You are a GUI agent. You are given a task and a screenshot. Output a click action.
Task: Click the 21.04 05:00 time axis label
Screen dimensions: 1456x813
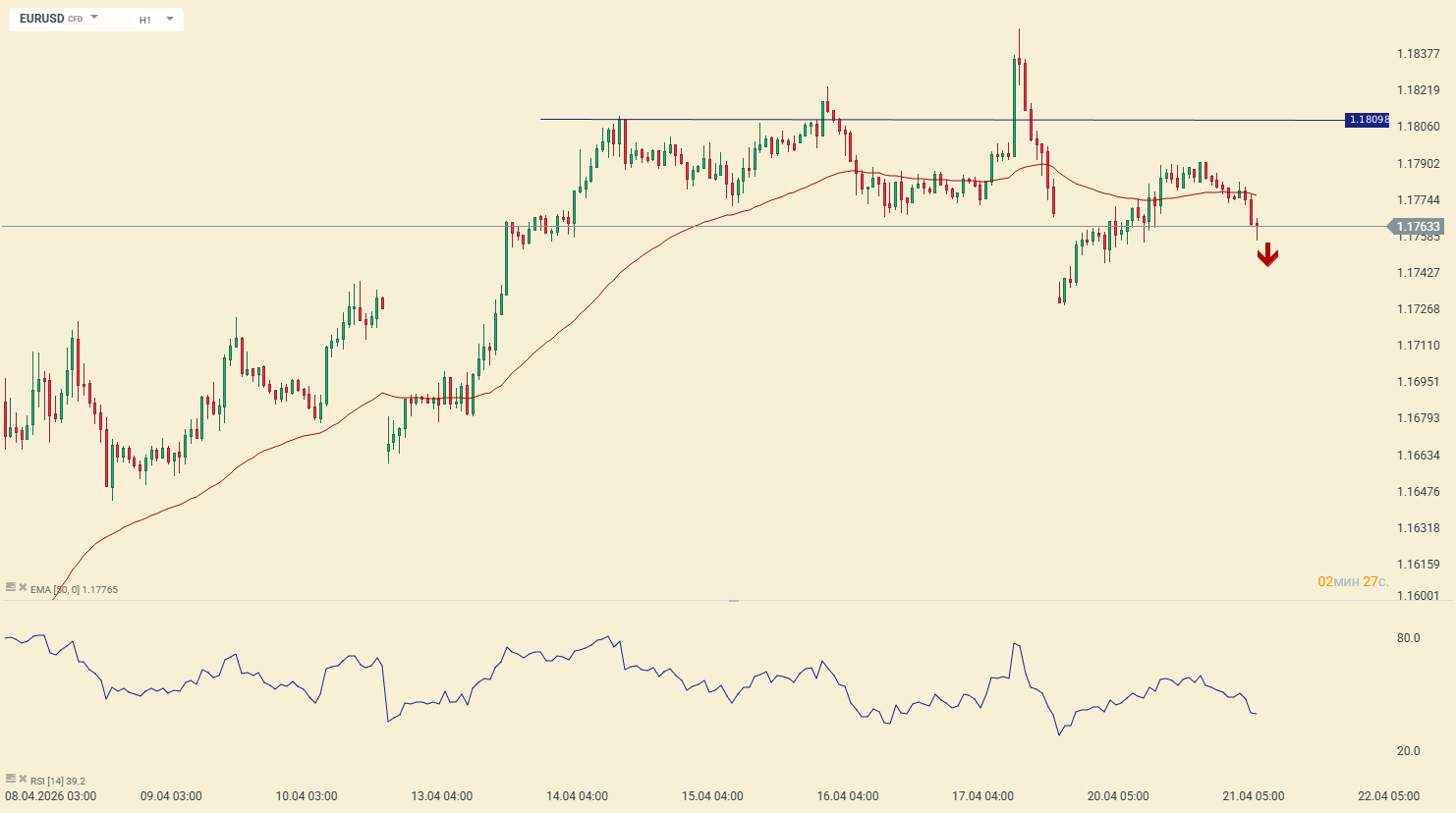pos(1253,796)
